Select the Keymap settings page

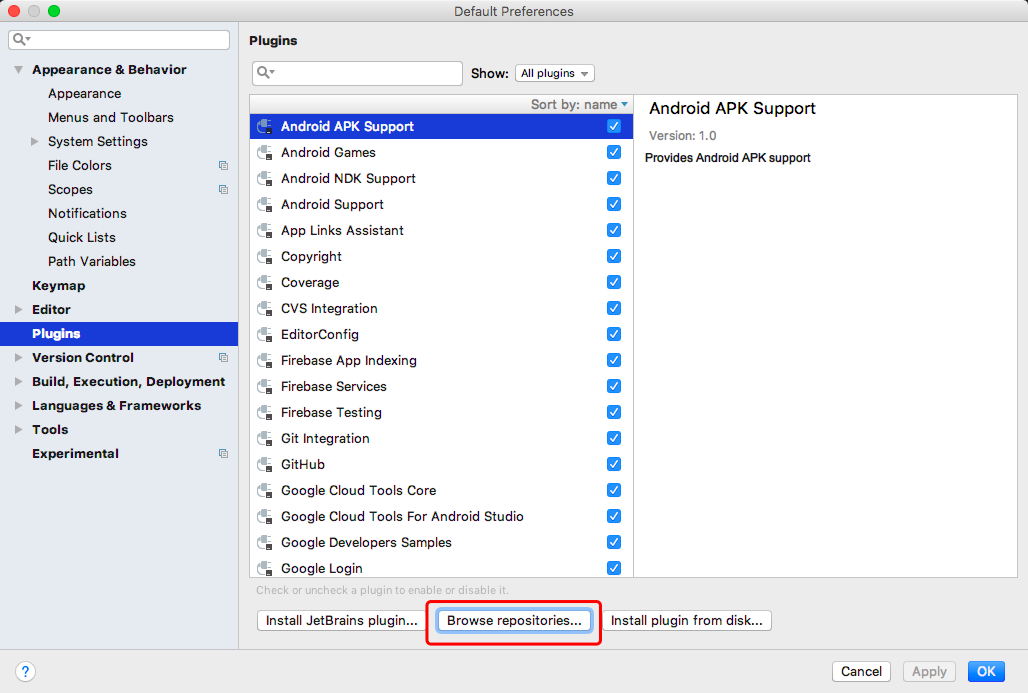(58, 286)
